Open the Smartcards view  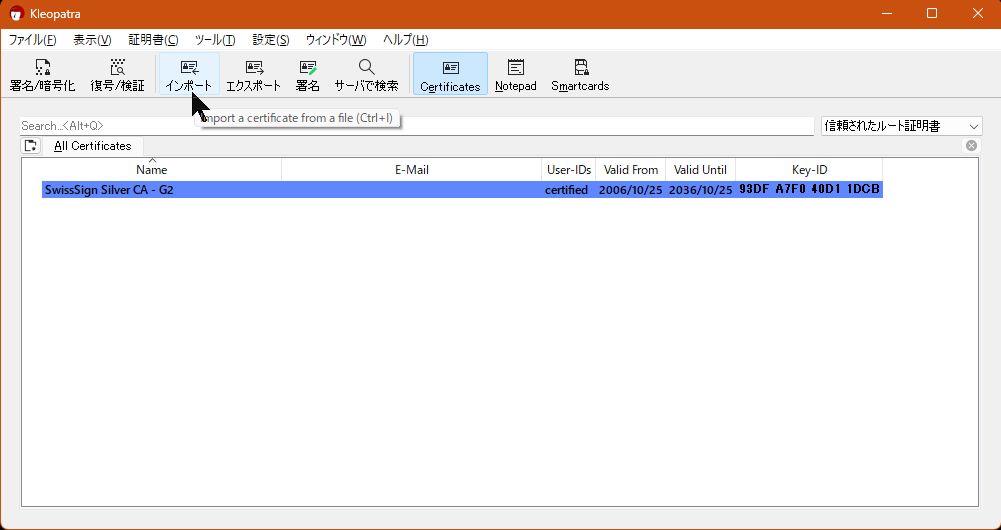click(x=580, y=74)
